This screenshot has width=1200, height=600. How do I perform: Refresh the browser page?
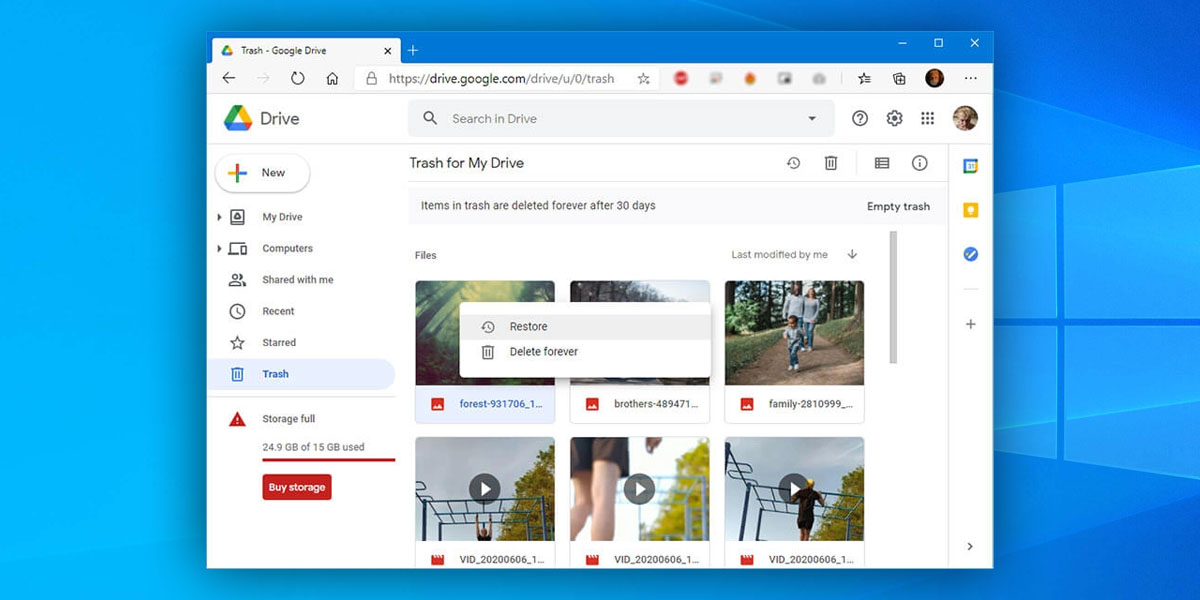click(297, 78)
